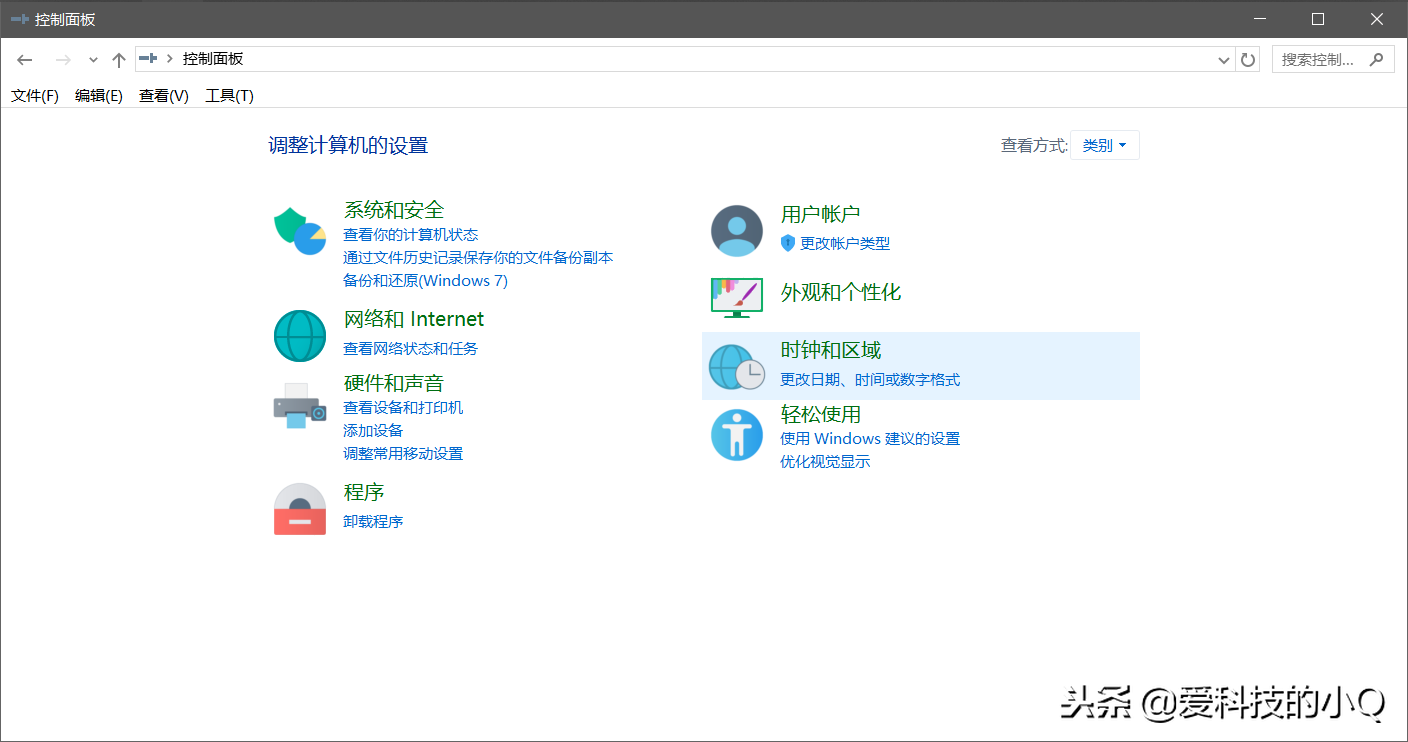
Task: Click the 优化视觉显示 link
Action: (x=825, y=462)
